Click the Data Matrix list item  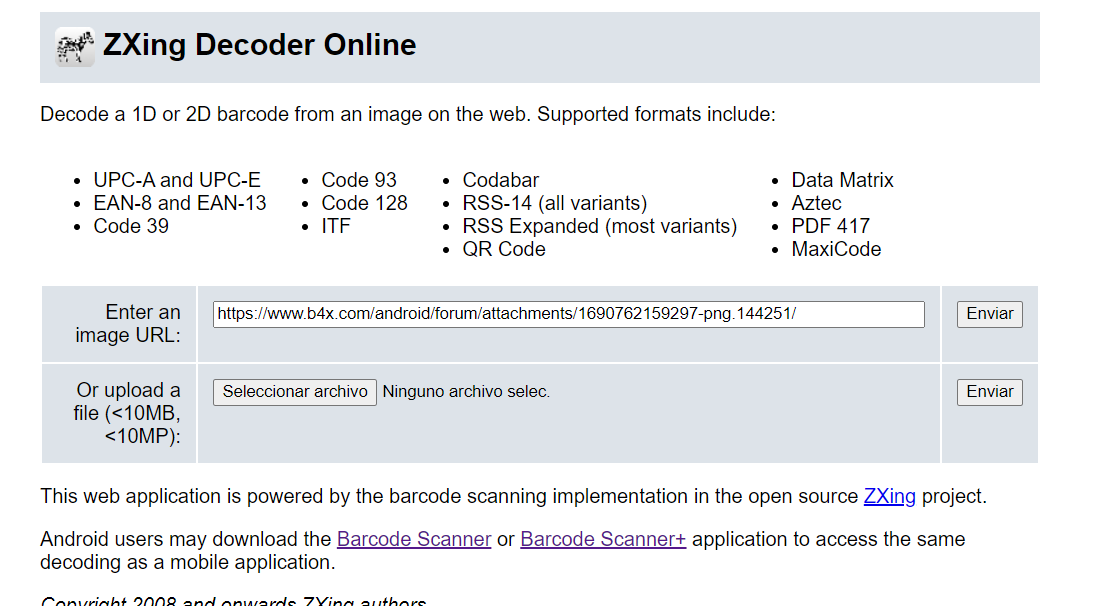(x=842, y=181)
